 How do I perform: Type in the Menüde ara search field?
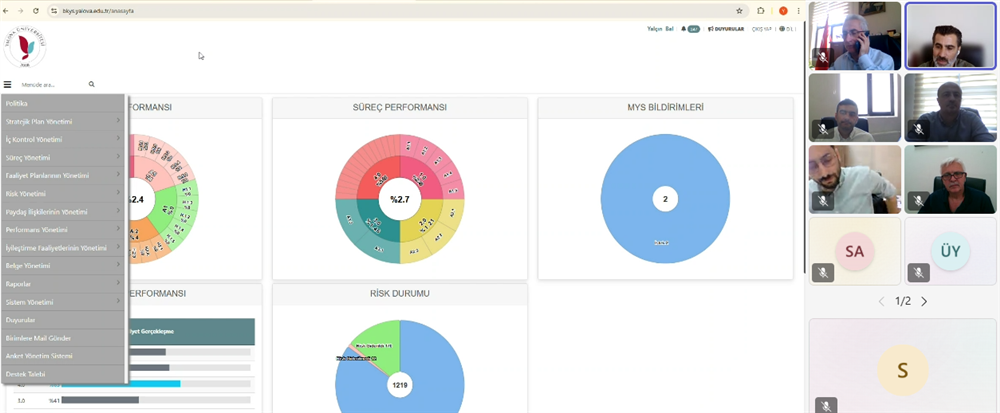tap(50, 85)
